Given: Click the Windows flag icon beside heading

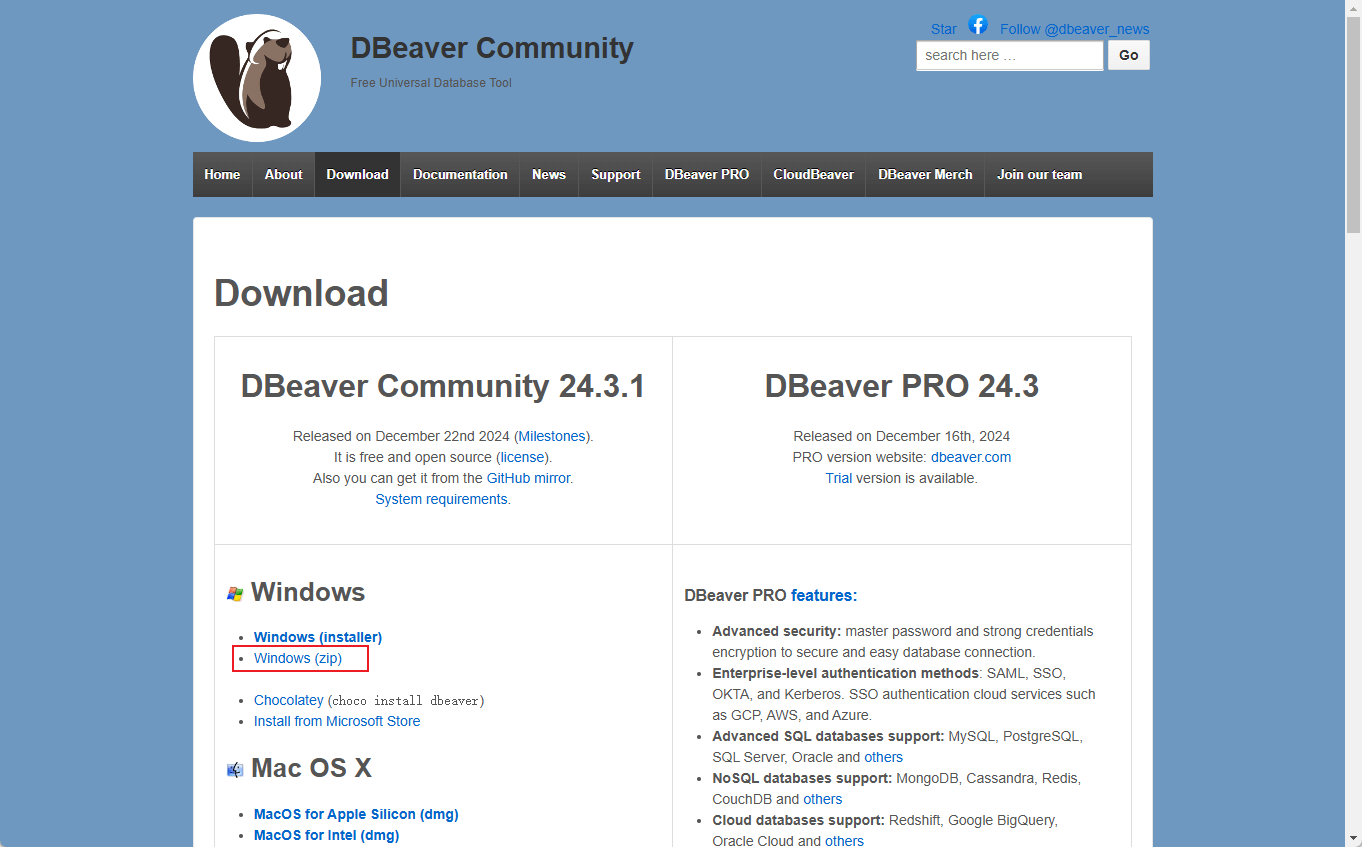Looking at the screenshot, I should [x=235, y=594].
